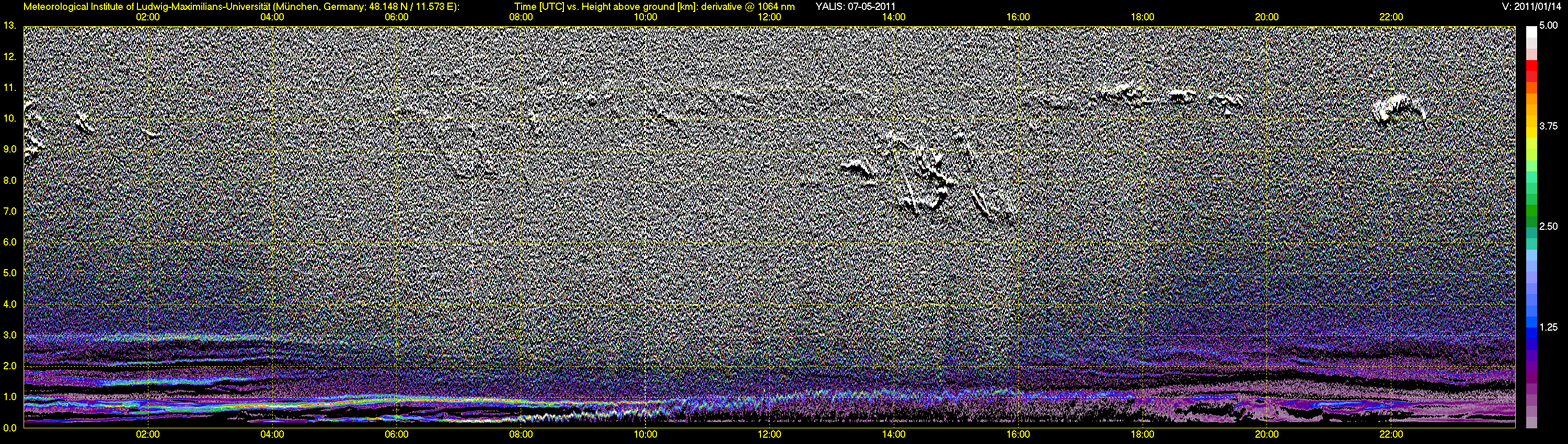The width and height of the screenshot is (1568, 444).
Task: Click the 10. height axis label
Action: click(10, 119)
